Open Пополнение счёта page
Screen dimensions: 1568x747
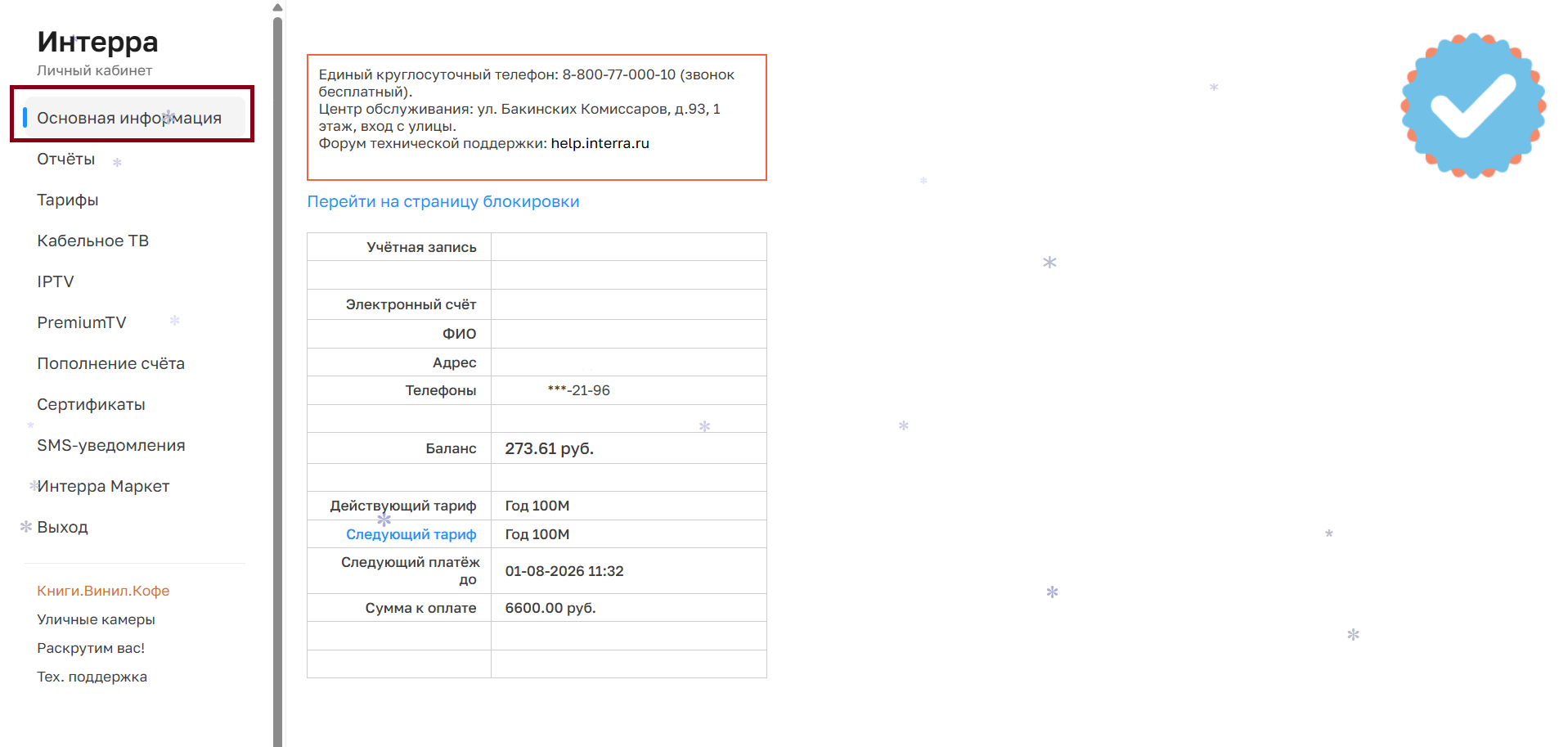(110, 363)
